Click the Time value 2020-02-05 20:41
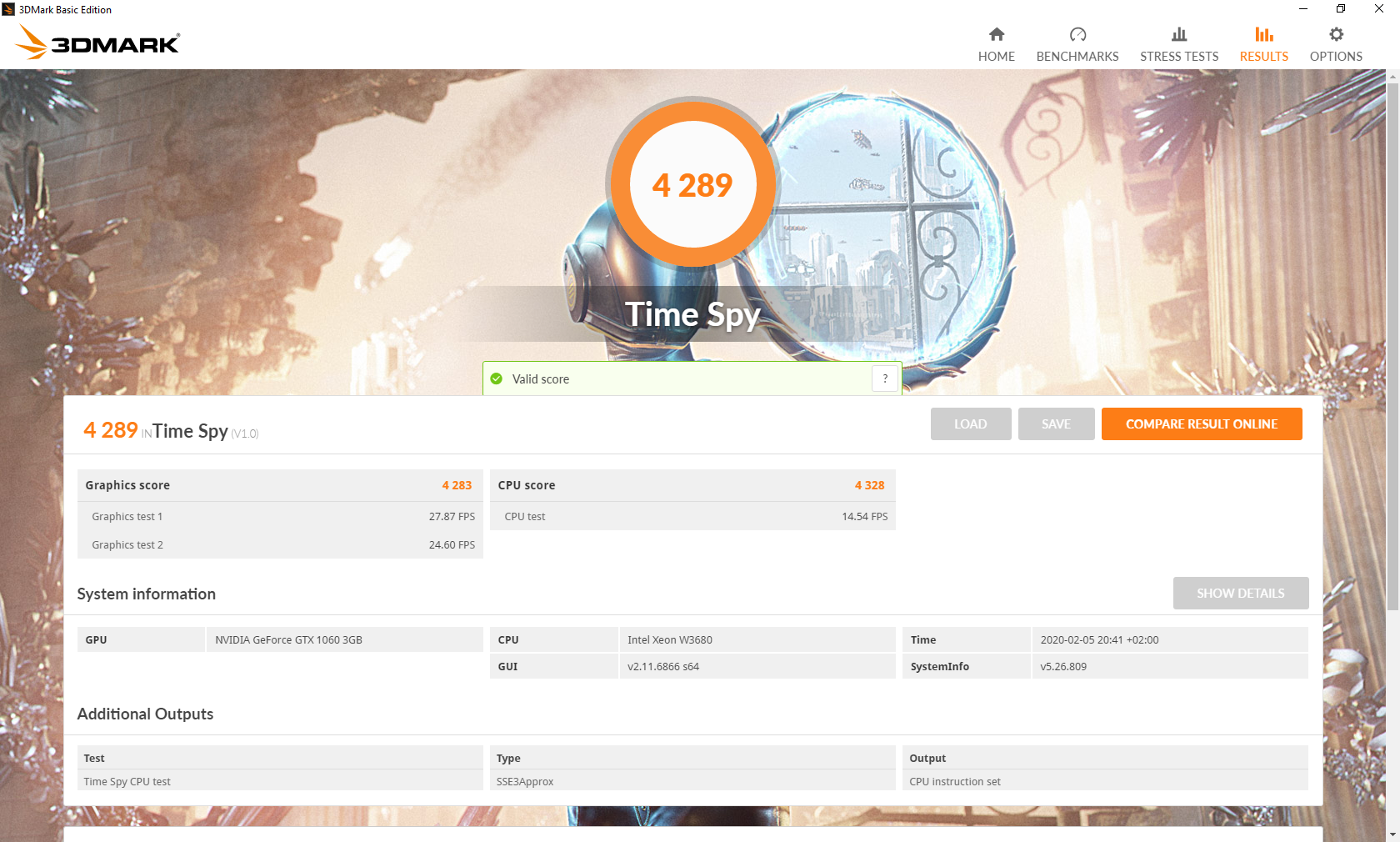 1099,639
